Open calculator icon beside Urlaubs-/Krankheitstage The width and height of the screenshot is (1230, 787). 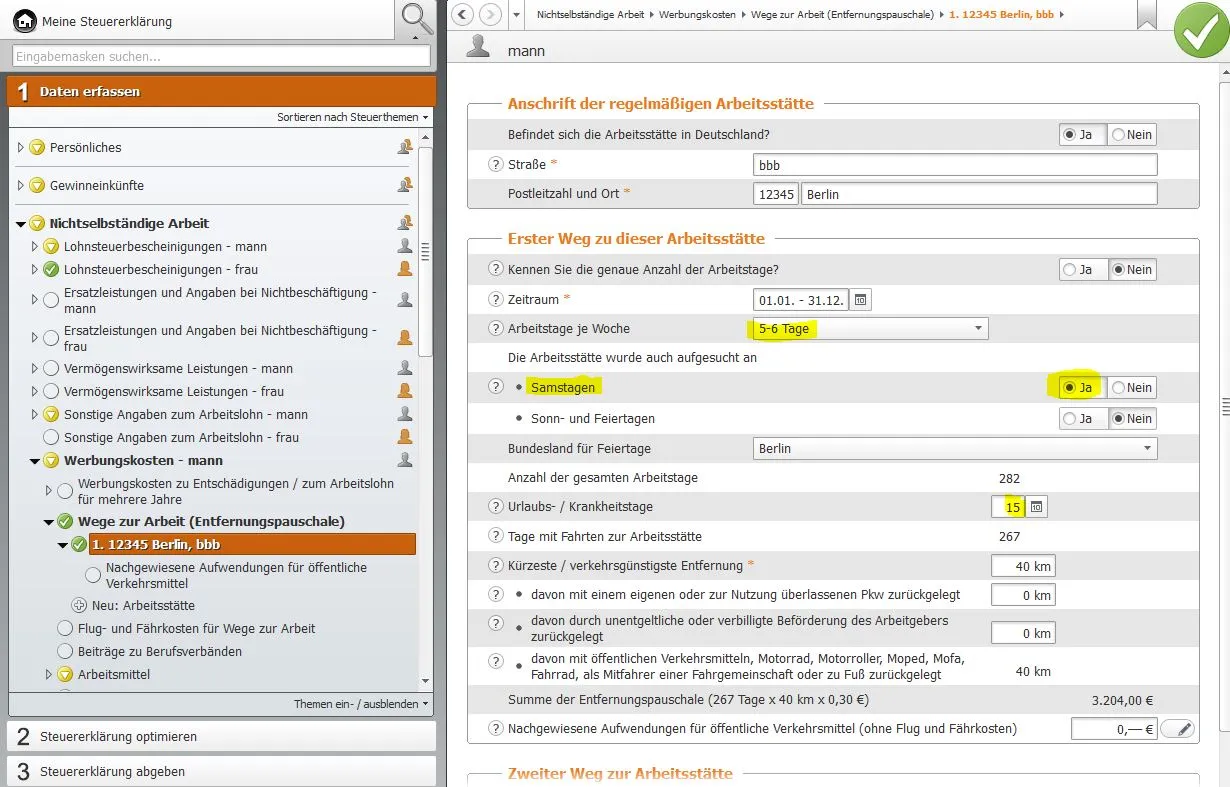(x=1037, y=507)
